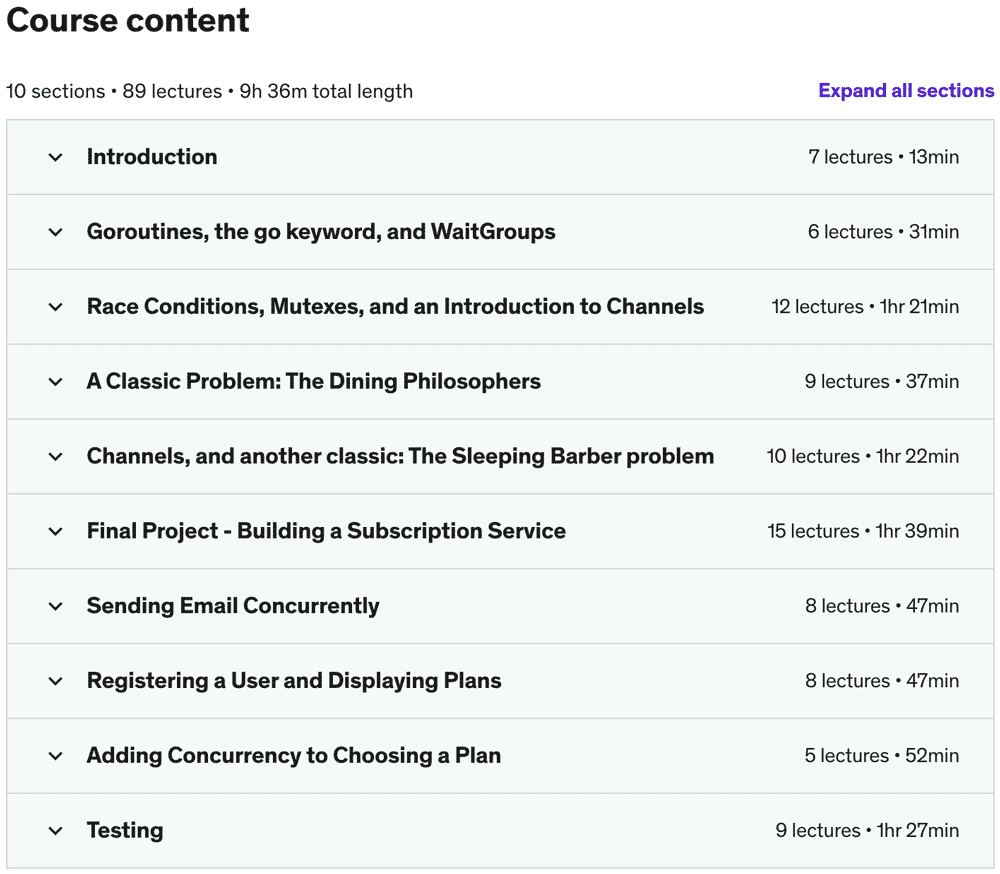Click chevron beside Sending Email Concurrently
1000x874 pixels.
tap(56, 606)
